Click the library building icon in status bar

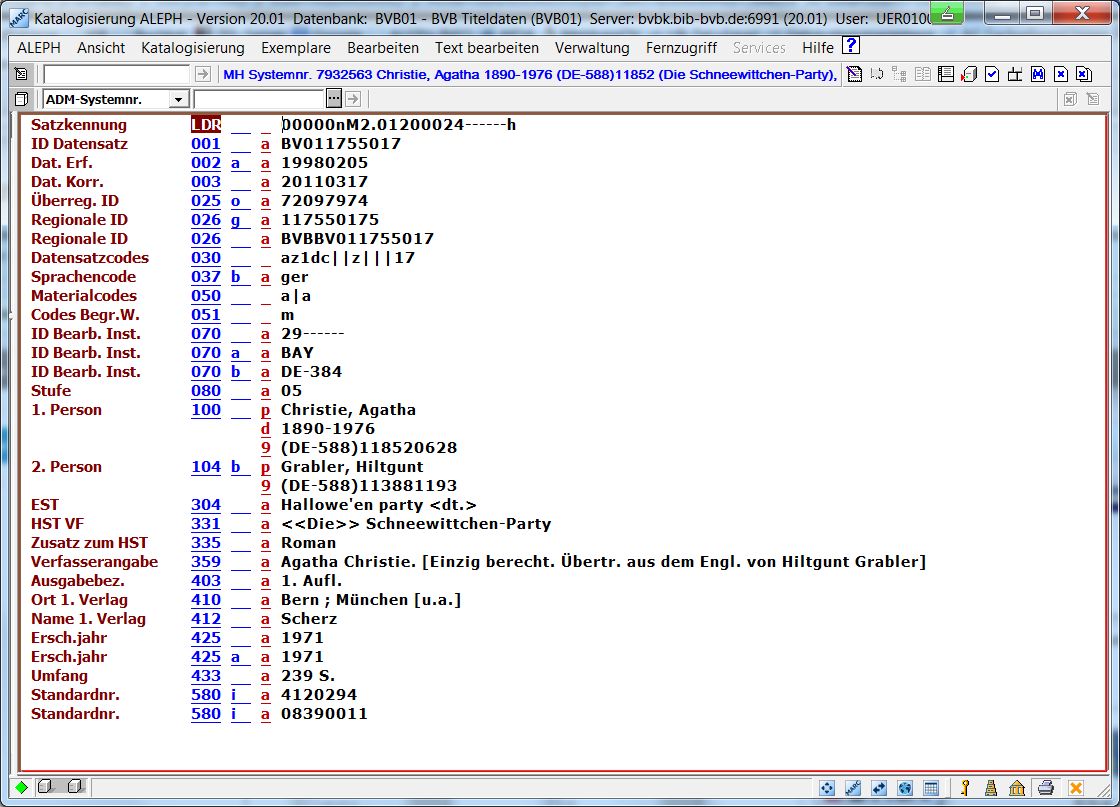point(1017,788)
